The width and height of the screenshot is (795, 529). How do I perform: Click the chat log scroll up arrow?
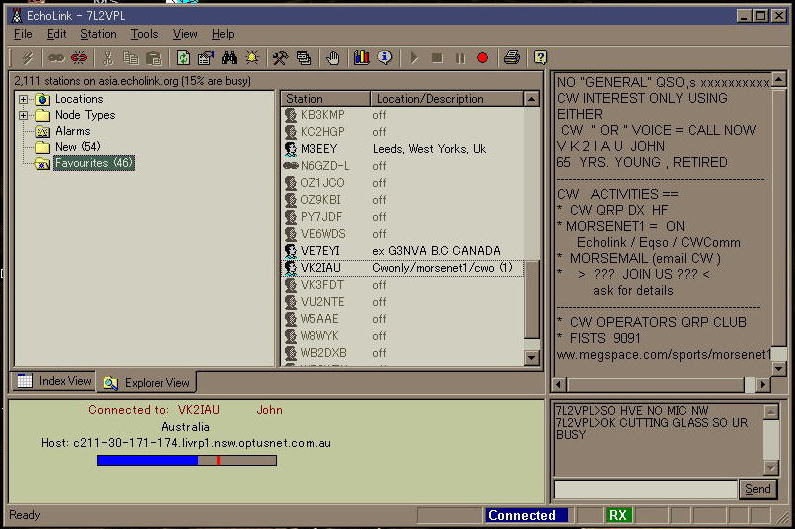(771, 411)
